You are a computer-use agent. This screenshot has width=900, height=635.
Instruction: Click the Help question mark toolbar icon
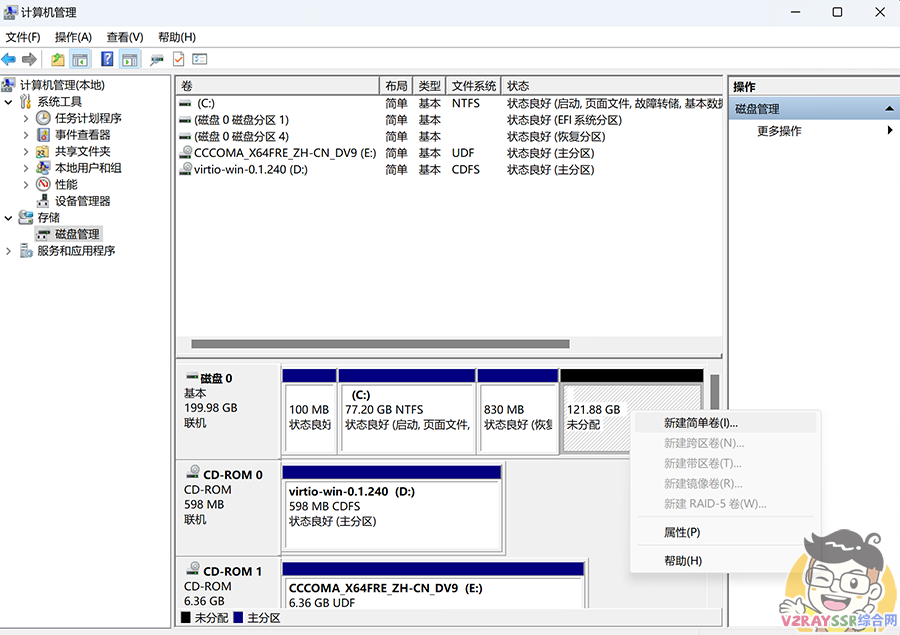click(x=106, y=59)
